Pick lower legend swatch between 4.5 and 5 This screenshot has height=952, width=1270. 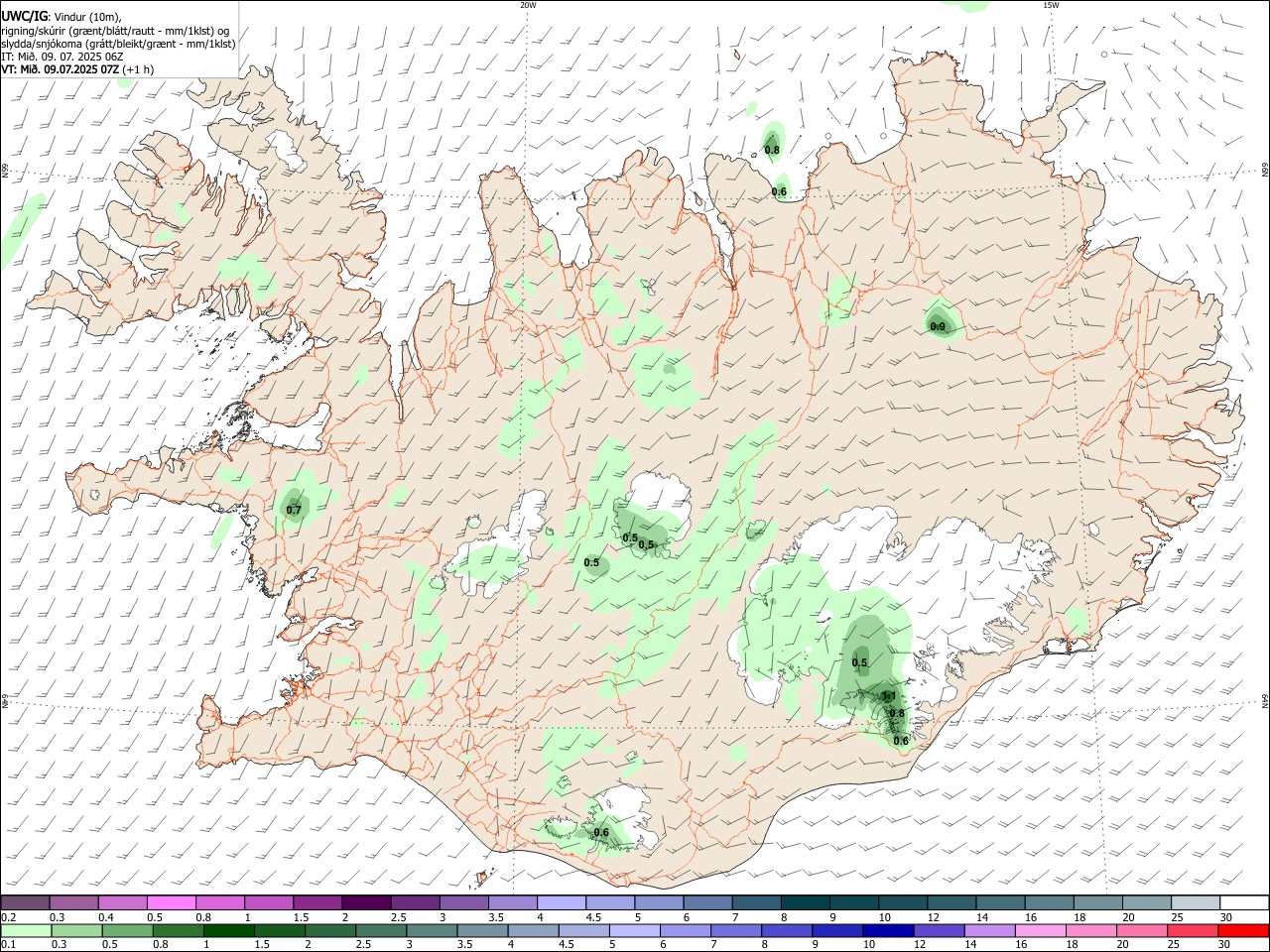tap(582, 930)
